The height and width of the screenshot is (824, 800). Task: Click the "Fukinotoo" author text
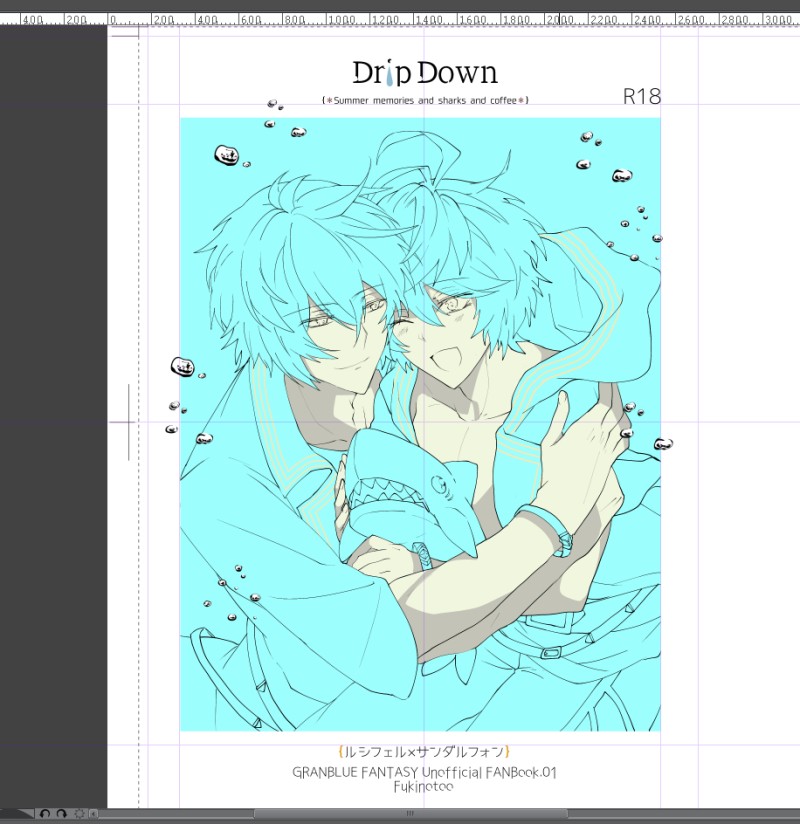click(424, 787)
